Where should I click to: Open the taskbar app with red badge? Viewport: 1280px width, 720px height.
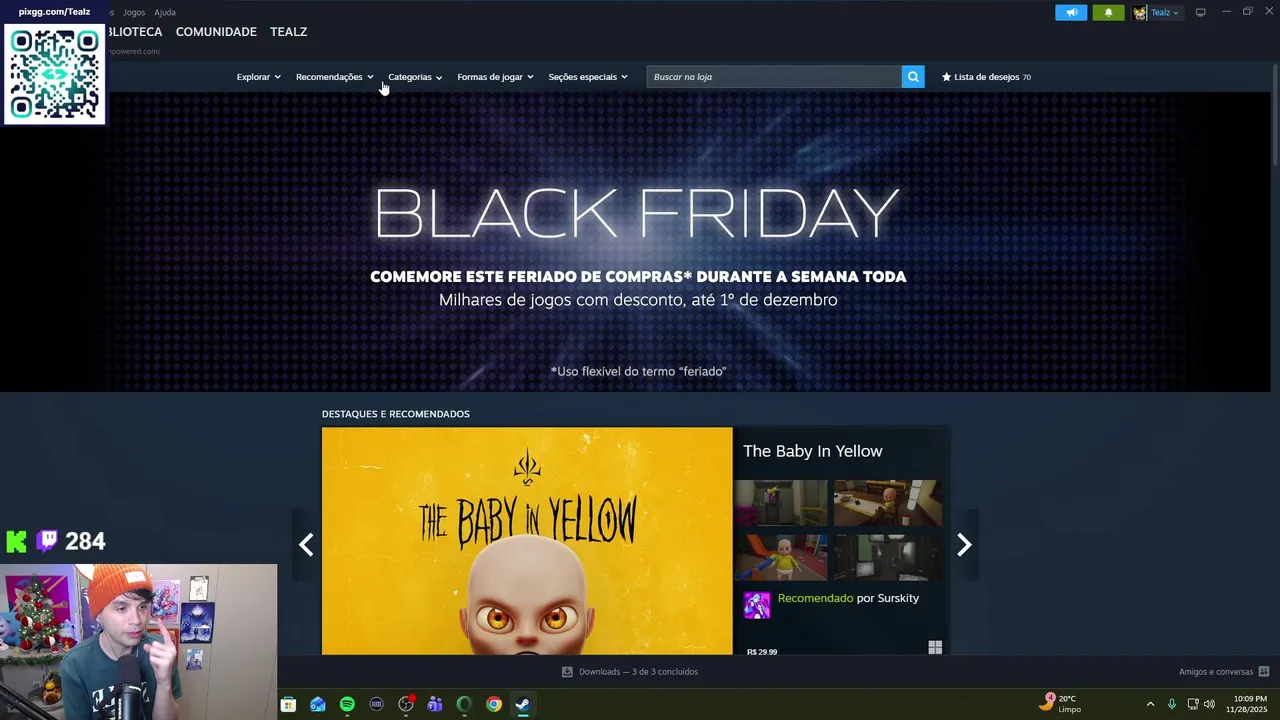pyautogui.click(x=406, y=704)
